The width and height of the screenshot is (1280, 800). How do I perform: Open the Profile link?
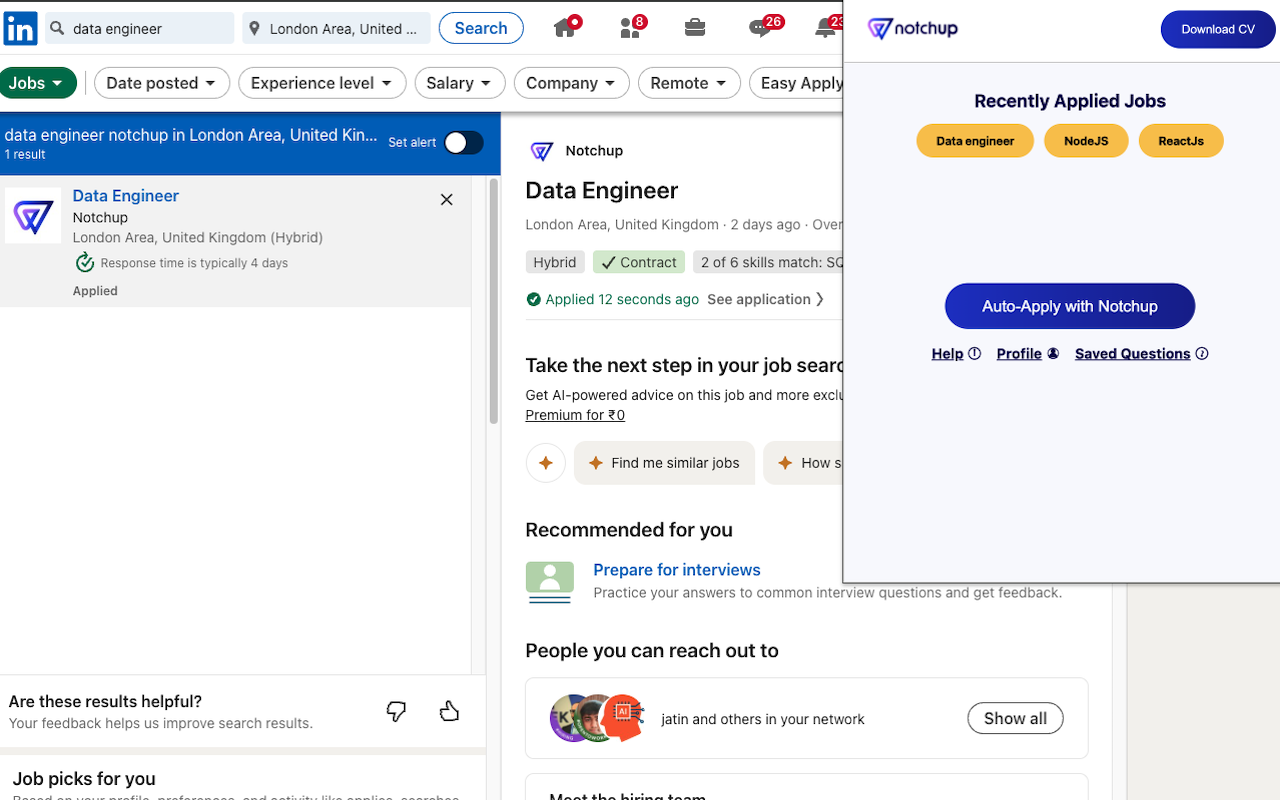pos(1019,354)
